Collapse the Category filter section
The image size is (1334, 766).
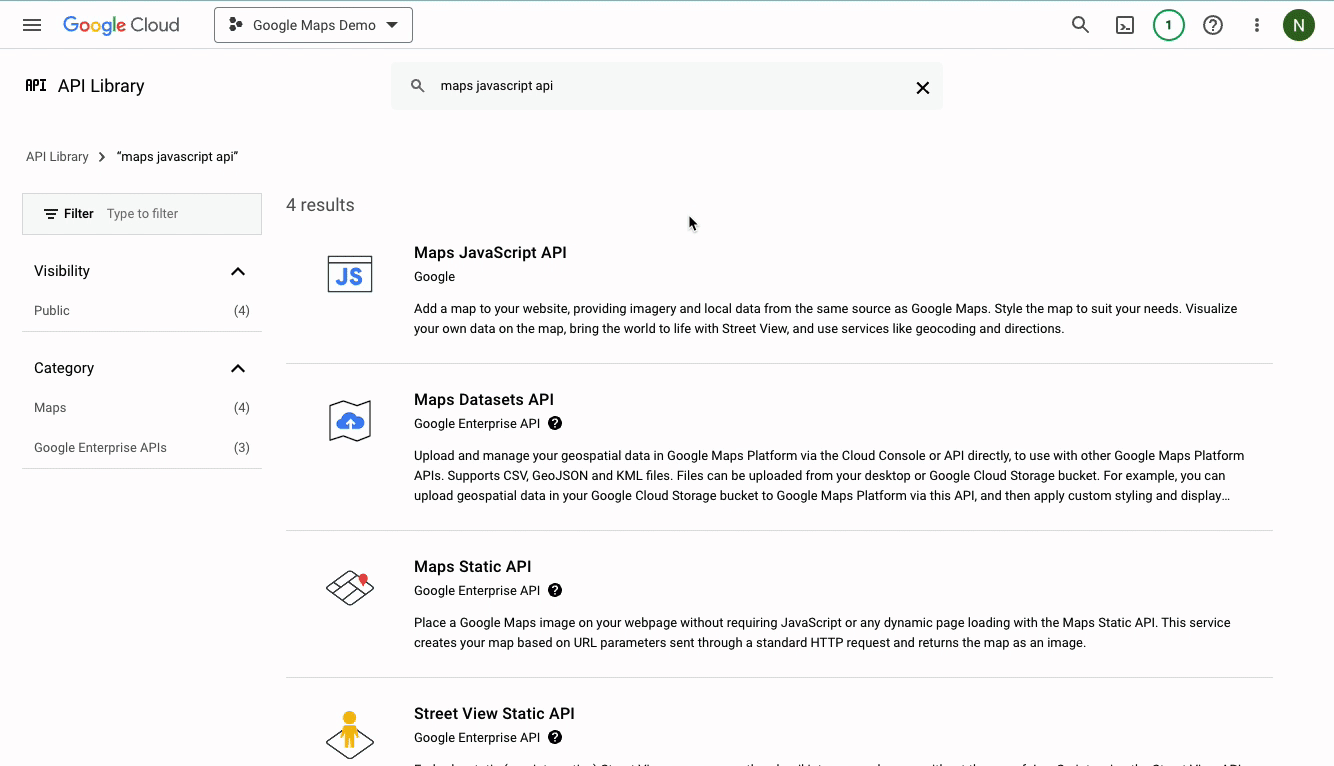click(238, 368)
